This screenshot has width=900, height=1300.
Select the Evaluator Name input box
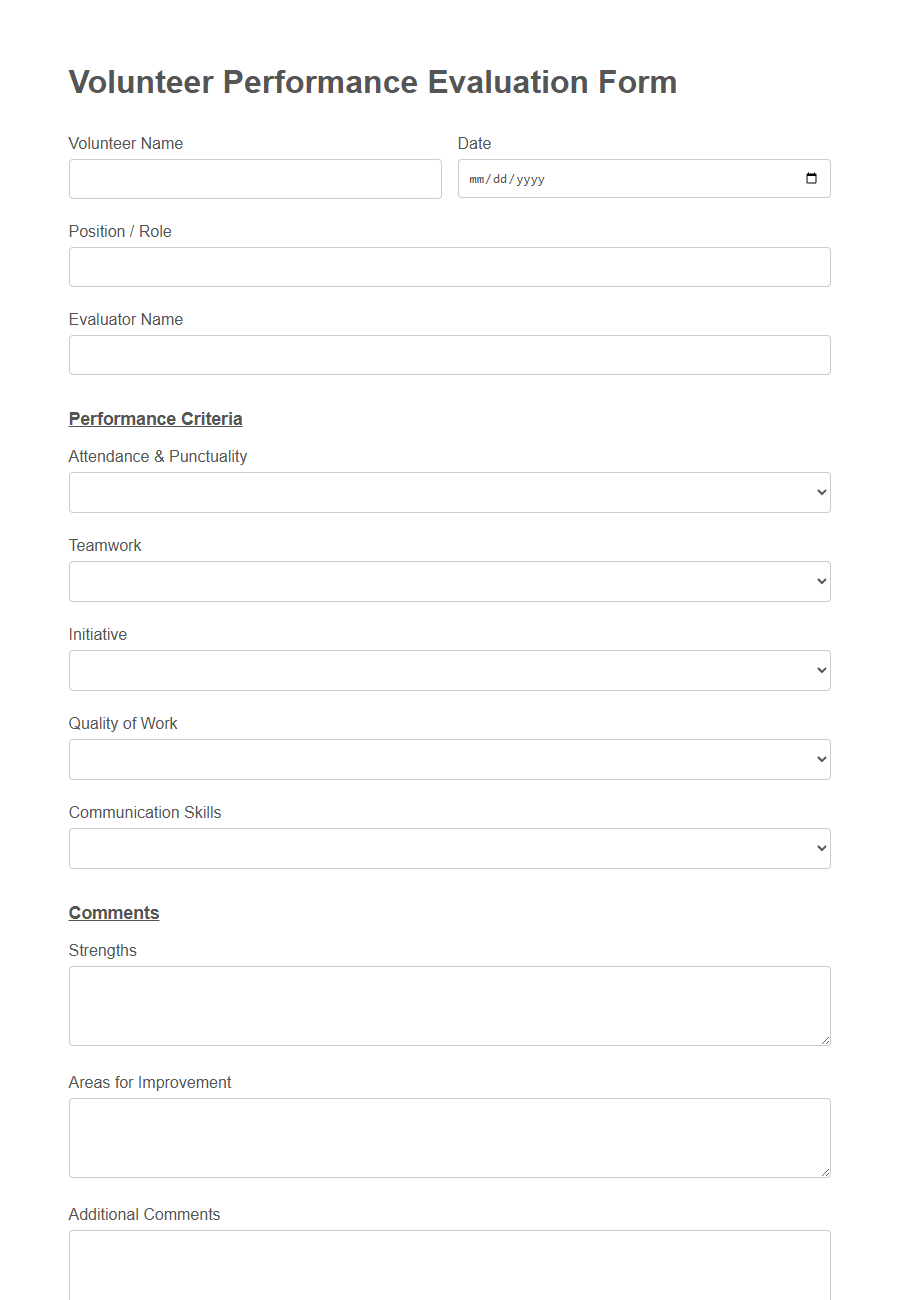click(450, 355)
